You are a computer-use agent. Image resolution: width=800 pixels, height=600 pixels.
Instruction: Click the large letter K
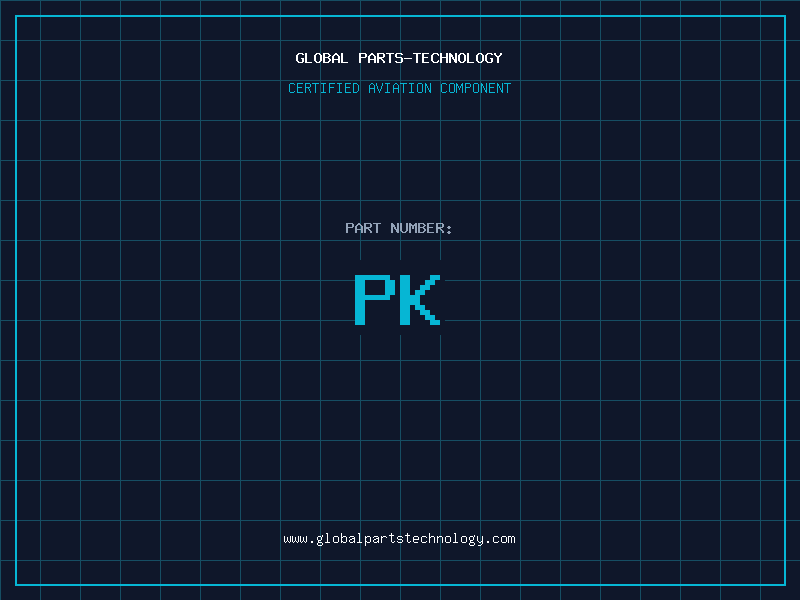point(421,299)
